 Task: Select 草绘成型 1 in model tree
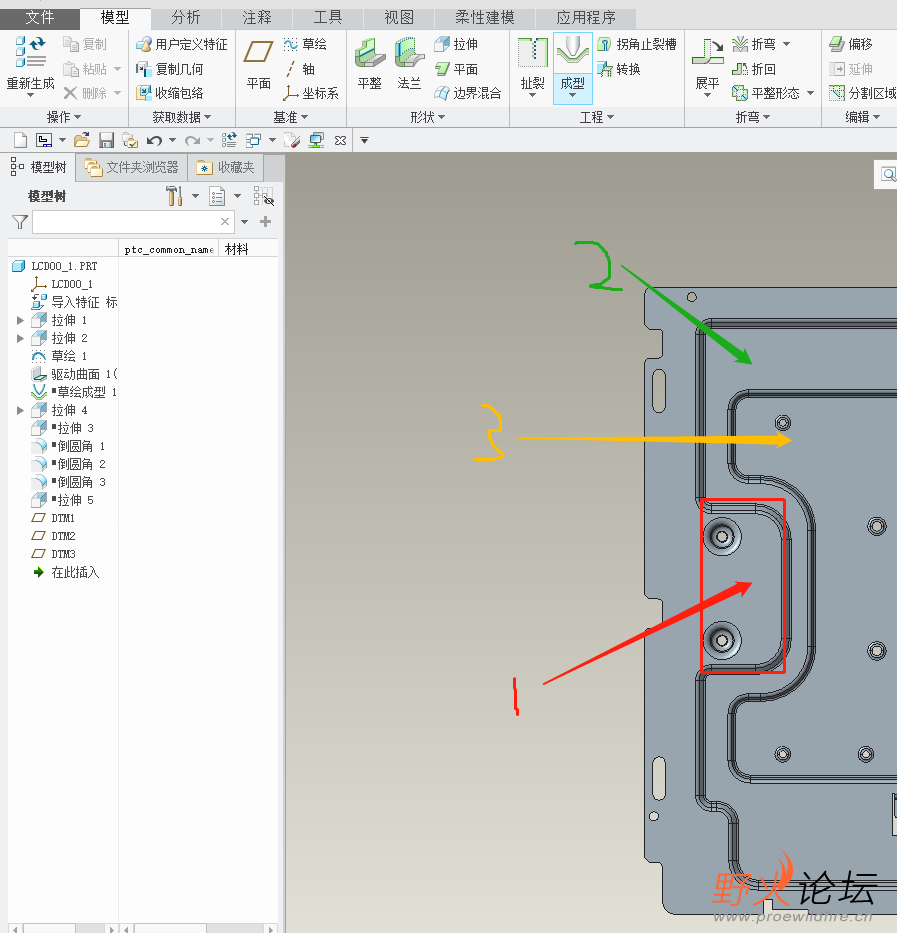click(74, 392)
